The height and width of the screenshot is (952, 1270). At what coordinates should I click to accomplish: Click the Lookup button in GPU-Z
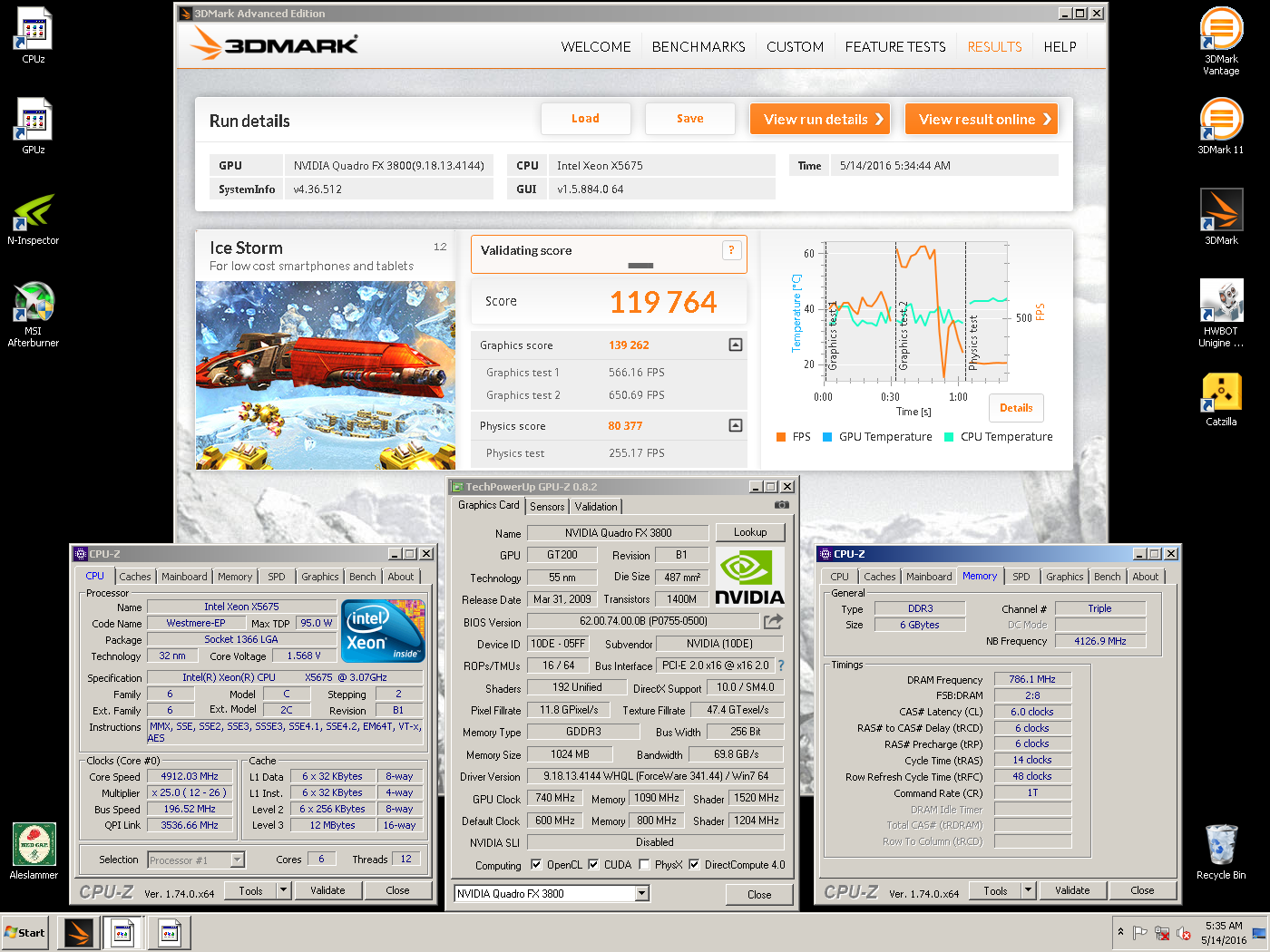click(750, 532)
